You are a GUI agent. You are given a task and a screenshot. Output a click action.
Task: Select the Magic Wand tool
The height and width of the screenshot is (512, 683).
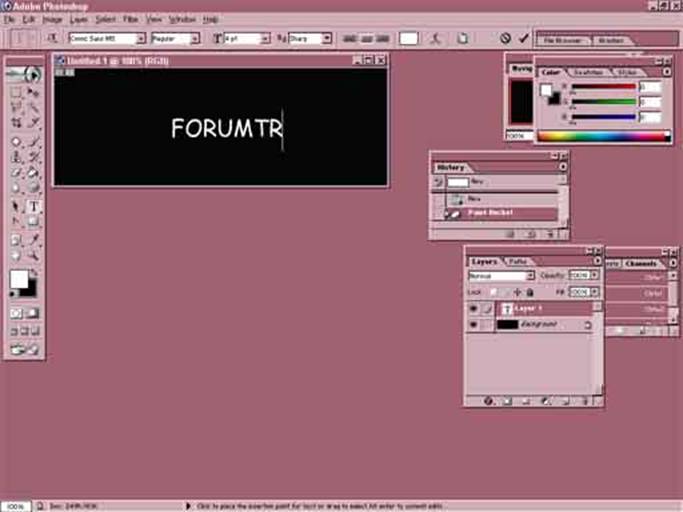[33, 108]
